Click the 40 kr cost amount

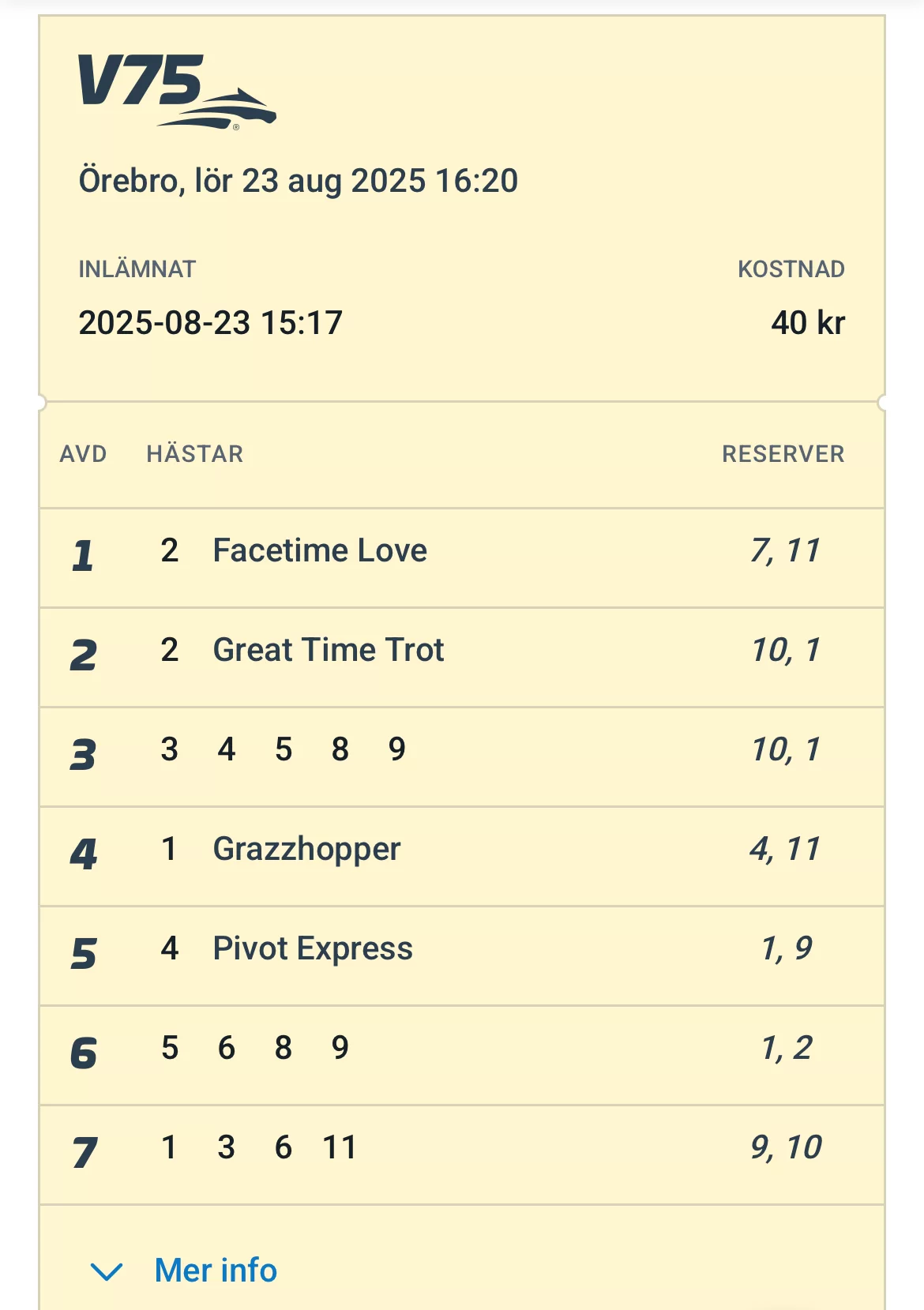point(807,323)
